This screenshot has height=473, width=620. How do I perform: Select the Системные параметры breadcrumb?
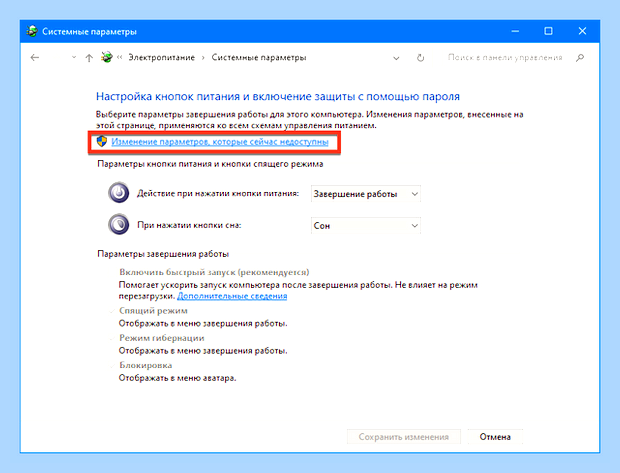click(259, 58)
